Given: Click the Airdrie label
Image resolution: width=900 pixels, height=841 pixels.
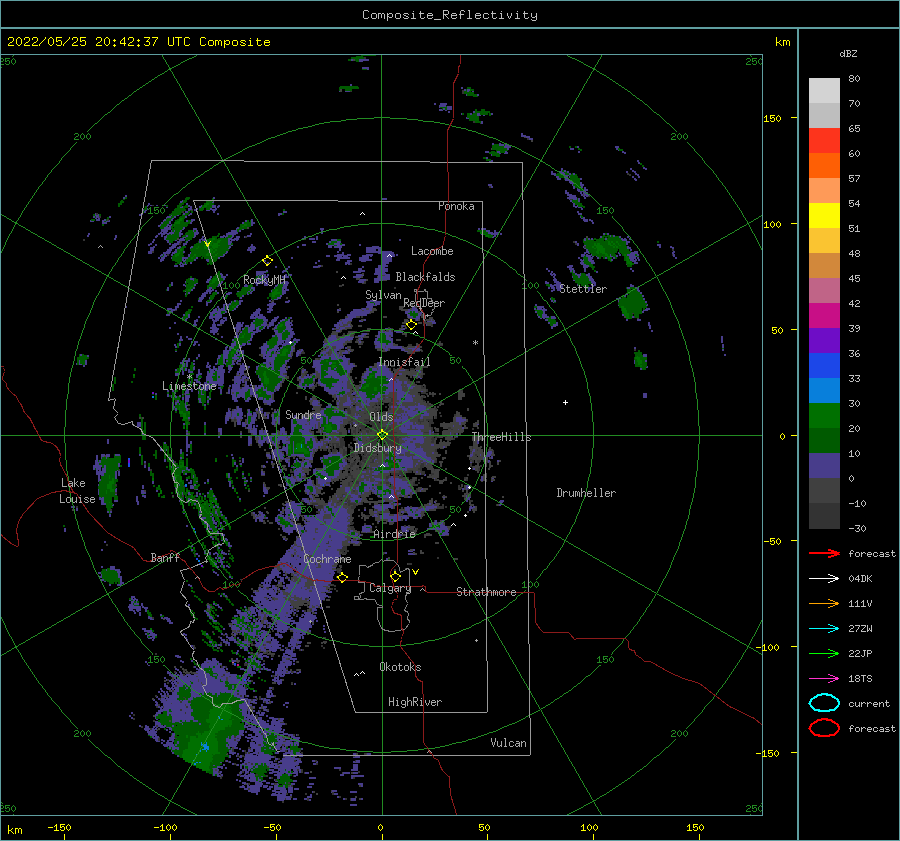Looking at the screenshot, I should 394,534.
